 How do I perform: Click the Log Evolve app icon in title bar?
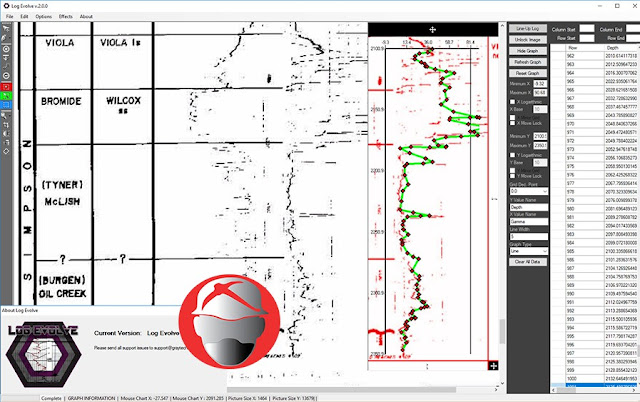[6, 6]
